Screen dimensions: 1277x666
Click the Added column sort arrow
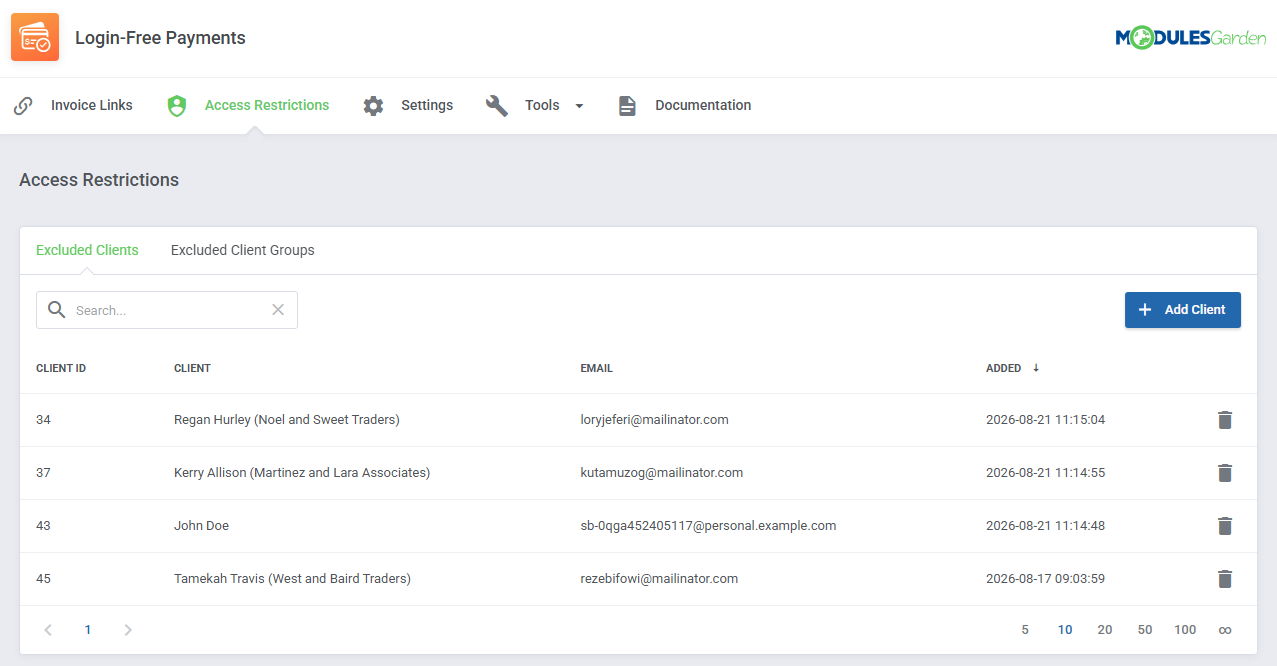[1036, 367]
